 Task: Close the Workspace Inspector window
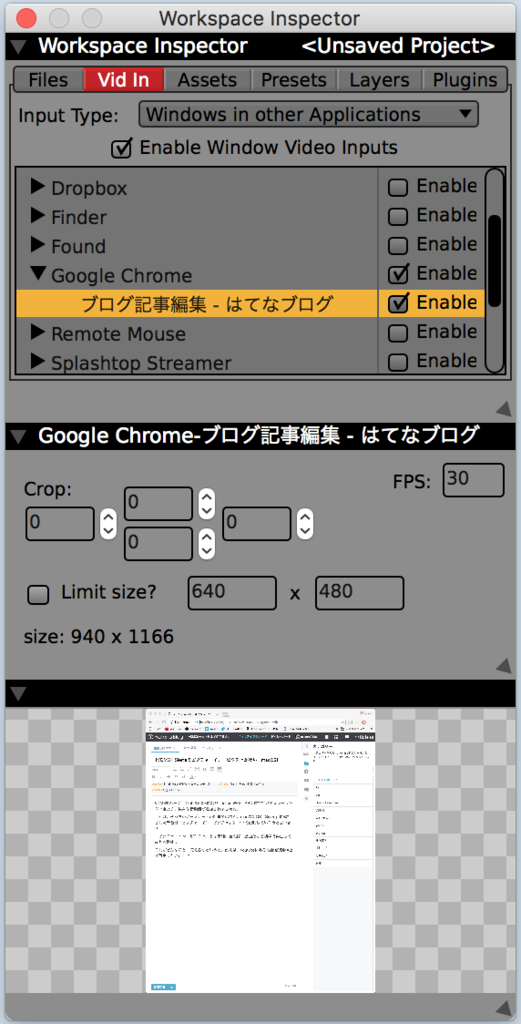(26, 18)
